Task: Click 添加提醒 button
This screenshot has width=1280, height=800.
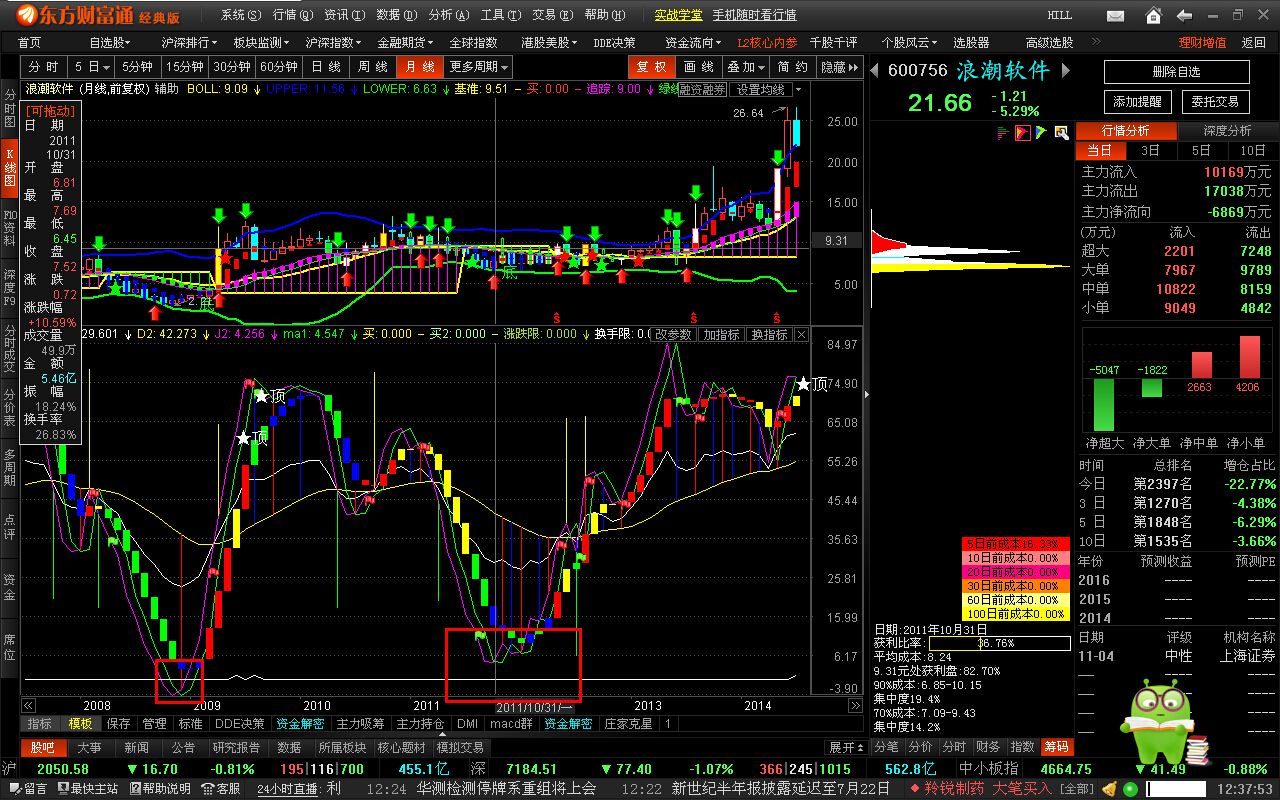Action: [x=1138, y=102]
